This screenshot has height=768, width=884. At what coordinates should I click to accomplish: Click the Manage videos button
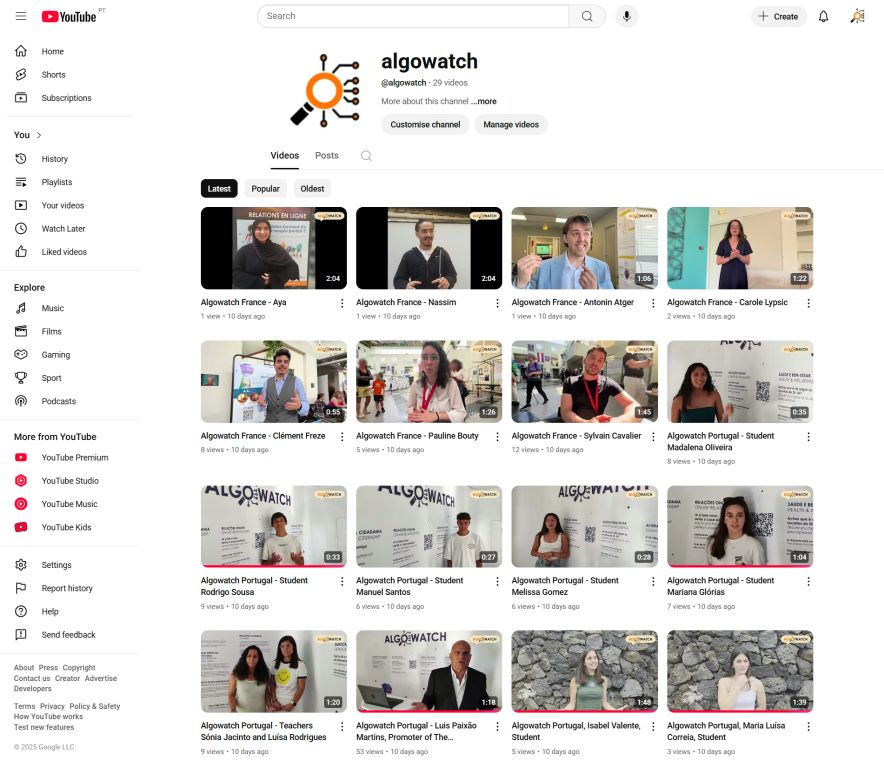pos(511,125)
